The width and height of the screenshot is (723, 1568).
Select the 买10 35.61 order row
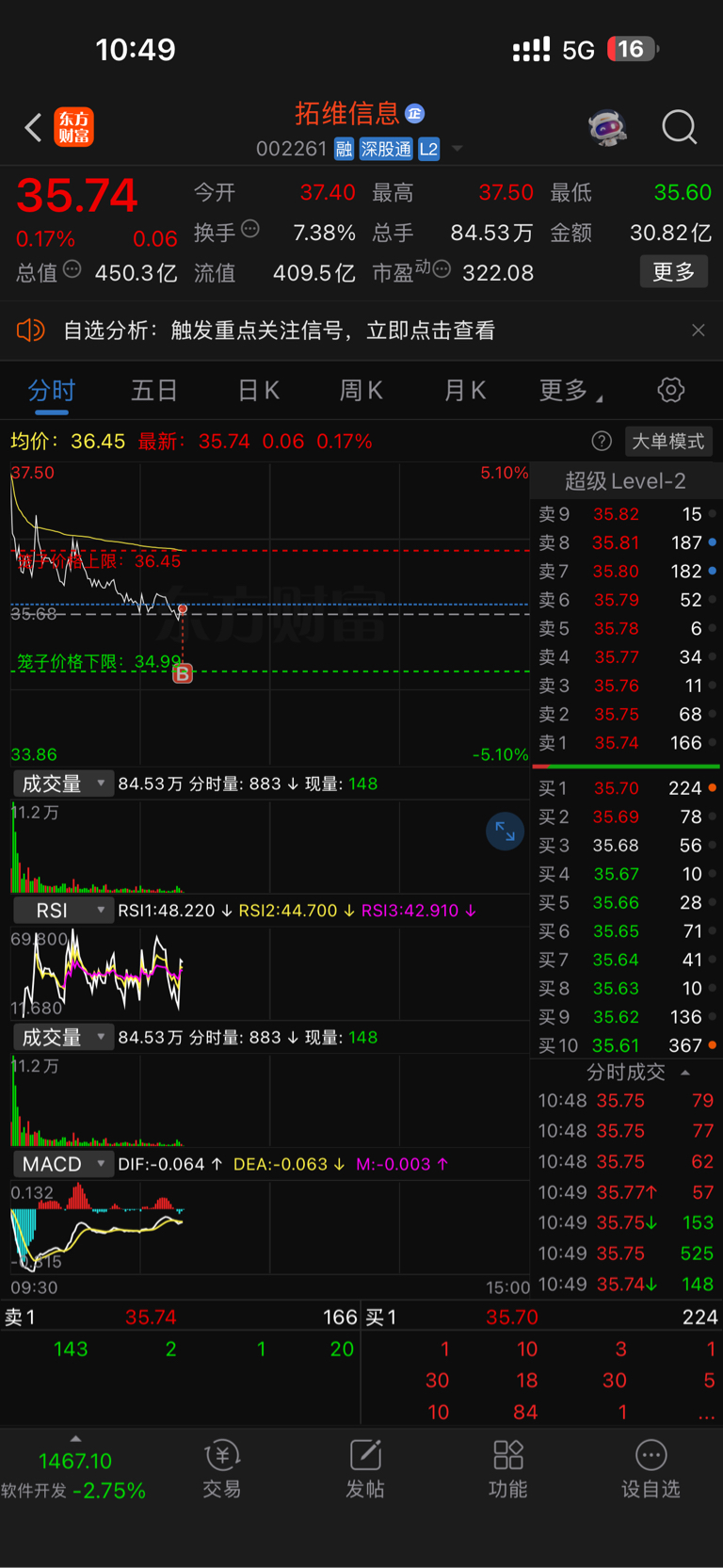point(625,1045)
